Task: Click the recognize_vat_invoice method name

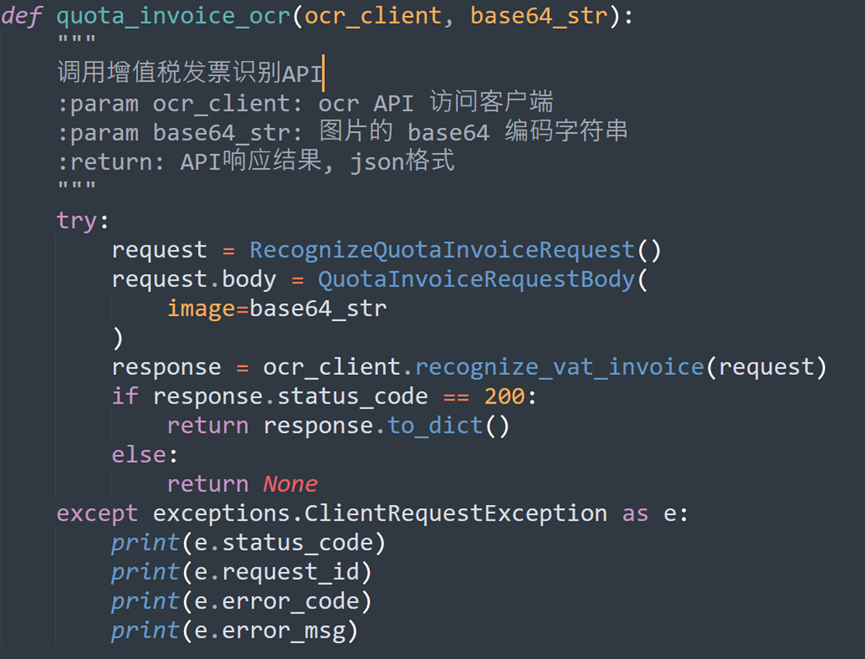Action: tap(559, 367)
